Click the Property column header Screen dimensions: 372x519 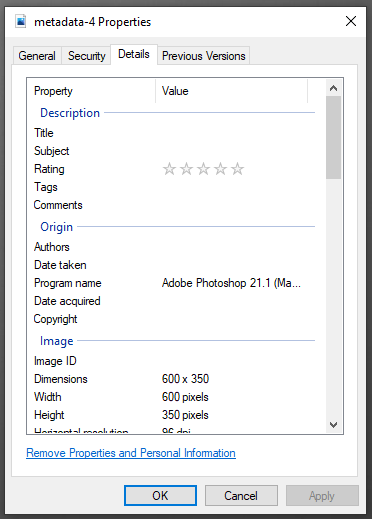pos(91,91)
